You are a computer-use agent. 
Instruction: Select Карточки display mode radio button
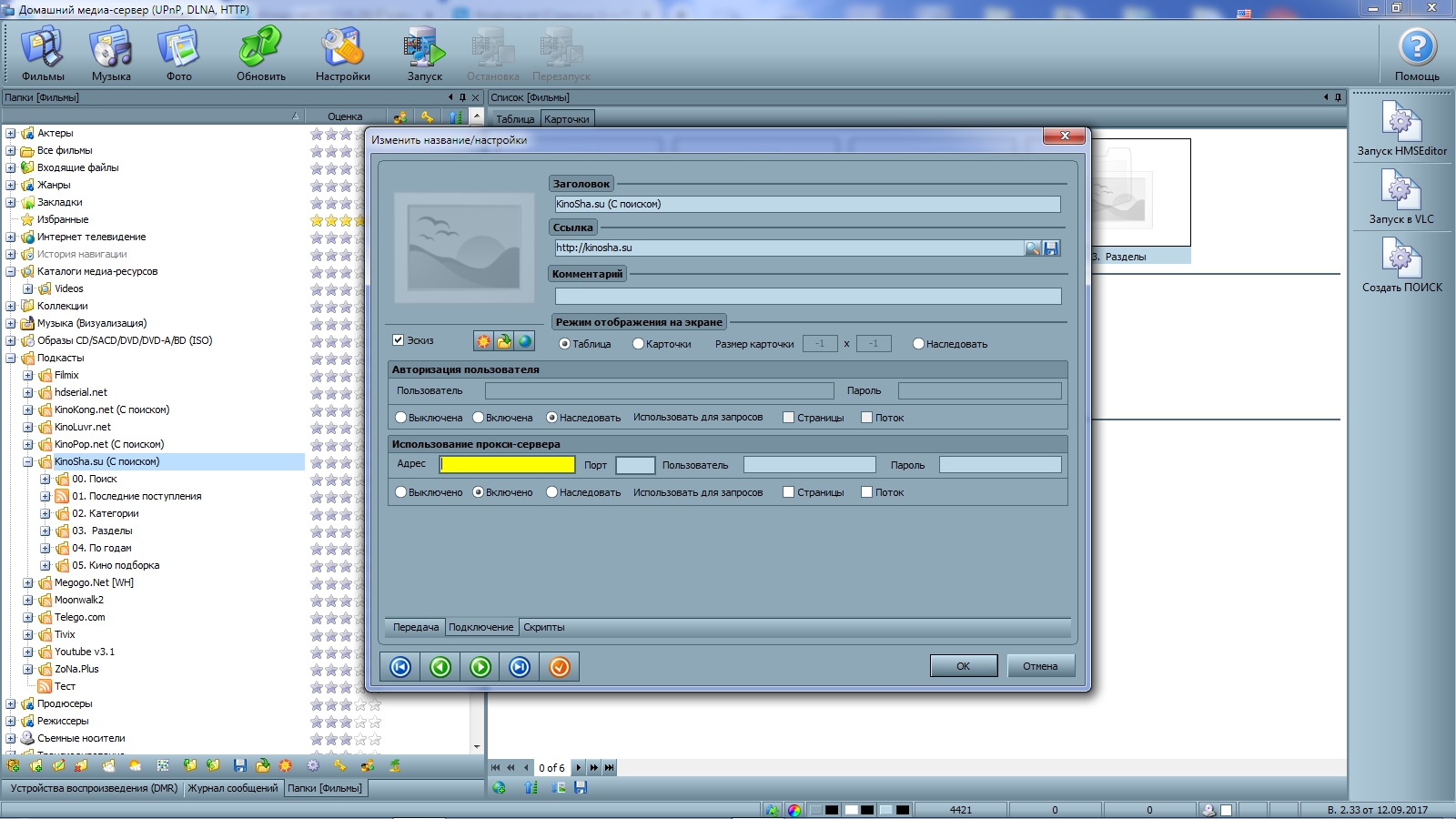coord(639,344)
